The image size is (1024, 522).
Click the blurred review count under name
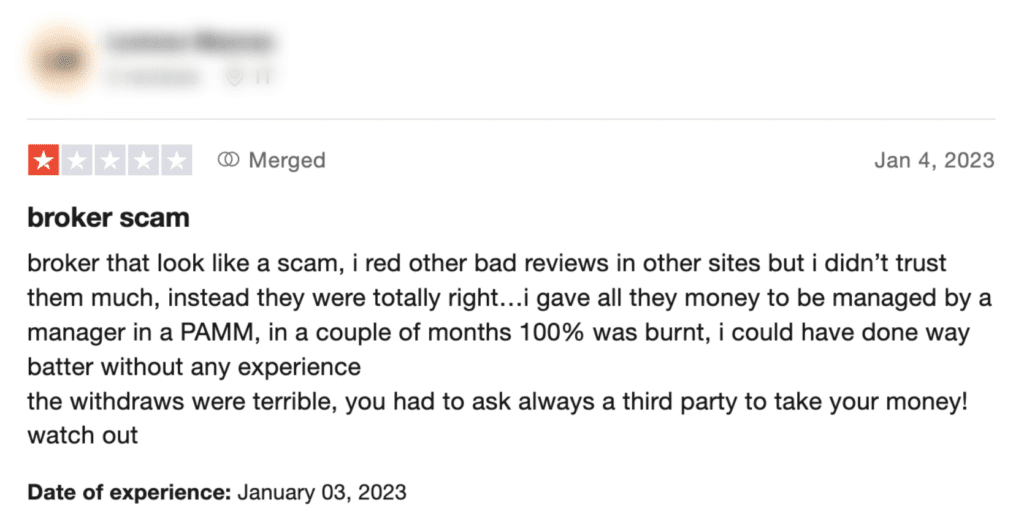(150, 76)
